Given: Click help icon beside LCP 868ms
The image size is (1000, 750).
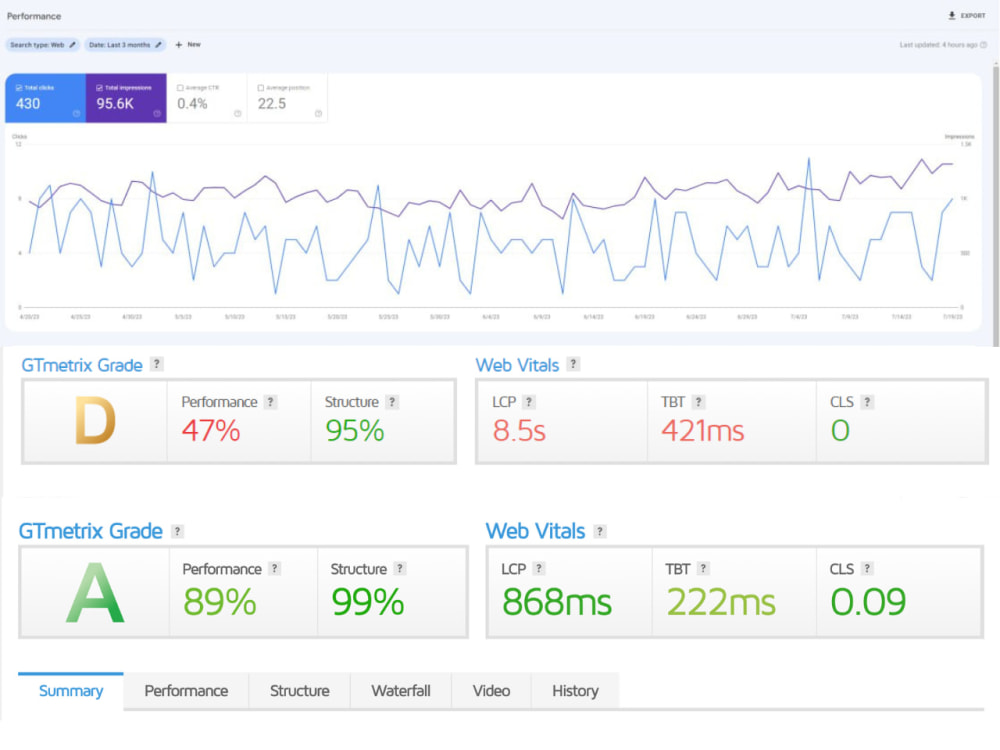Looking at the screenshot, I should pos(539,568).
